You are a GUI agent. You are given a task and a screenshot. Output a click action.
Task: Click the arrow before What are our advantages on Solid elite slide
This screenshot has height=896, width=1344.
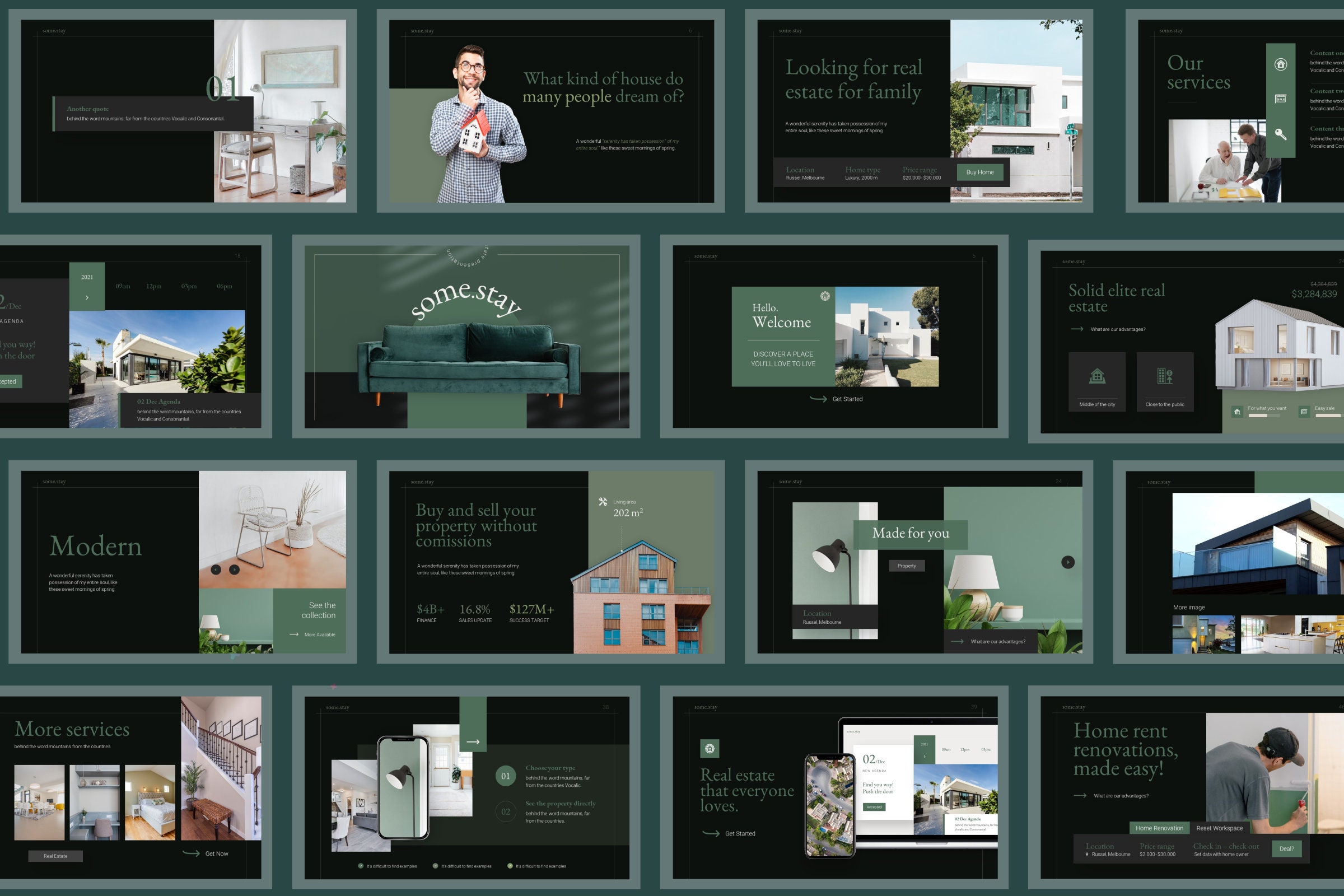(1077, 329)
